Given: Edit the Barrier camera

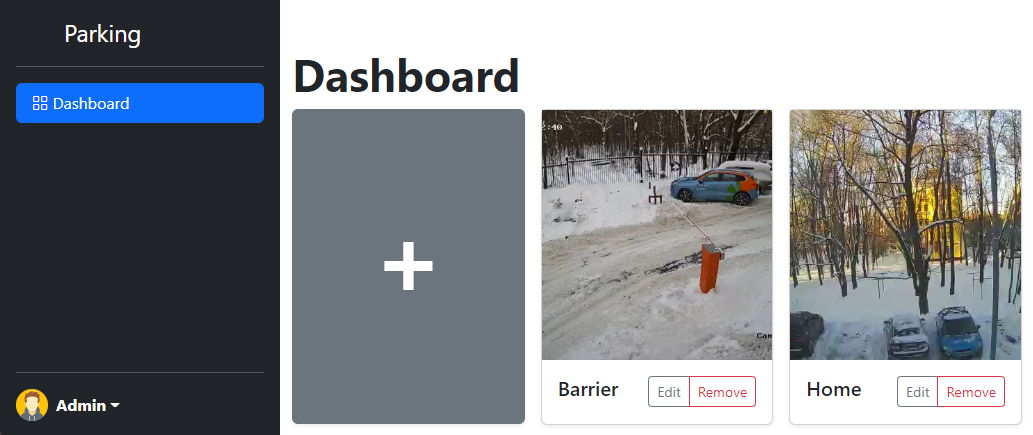Looking at the screenshot, I should click(x=669, y=392).
